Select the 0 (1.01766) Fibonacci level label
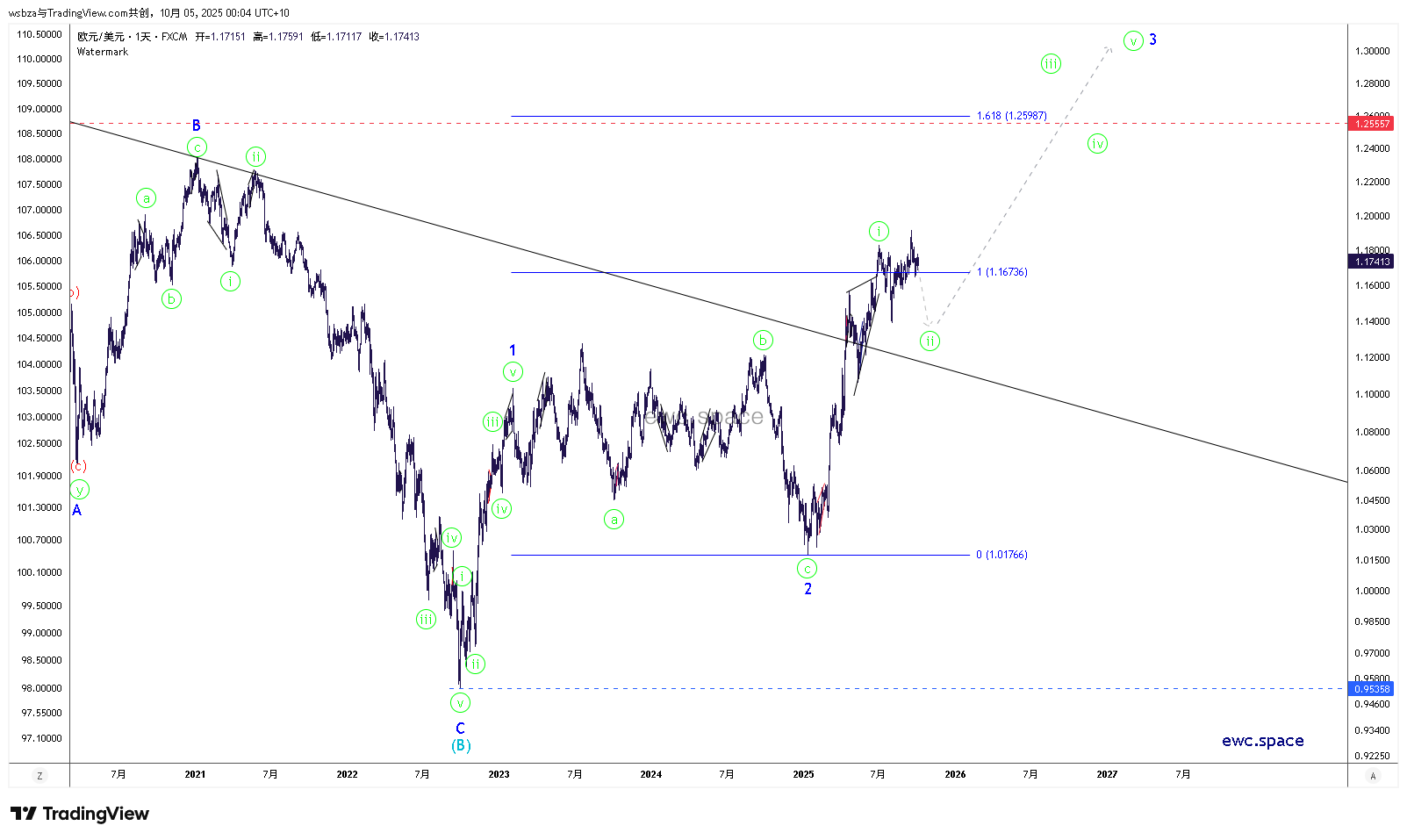1407x840 pixels. pos(1001,555)
